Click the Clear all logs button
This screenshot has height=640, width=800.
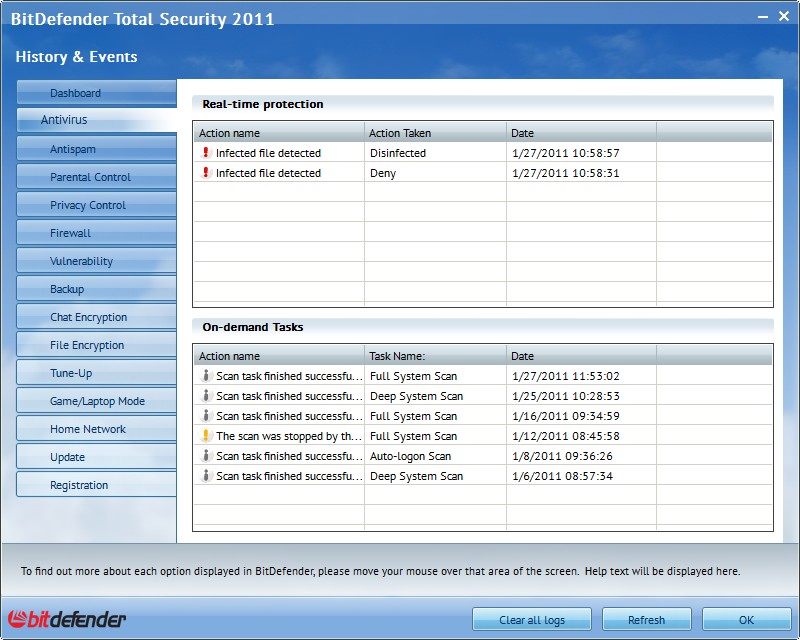point(532,620)
